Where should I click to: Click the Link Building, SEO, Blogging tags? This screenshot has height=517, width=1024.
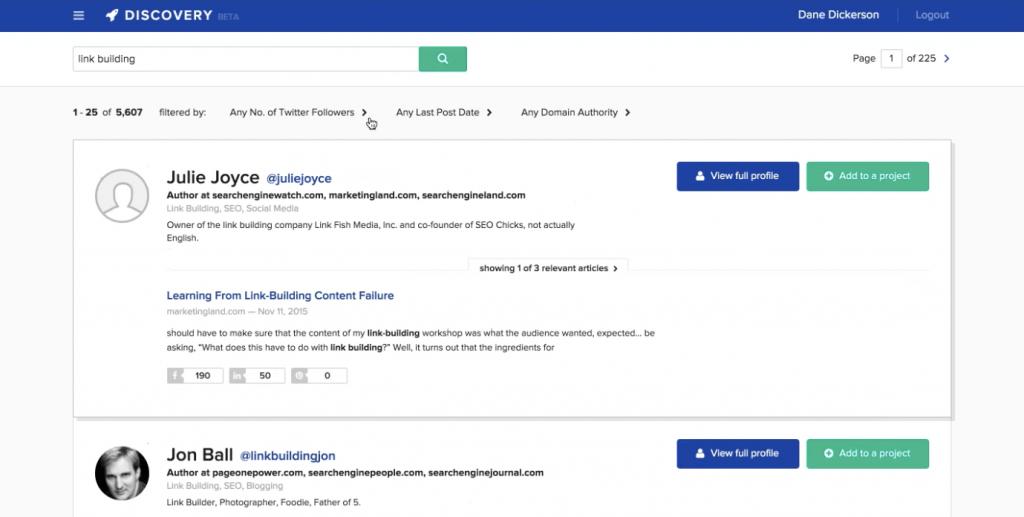coord(225,486)
